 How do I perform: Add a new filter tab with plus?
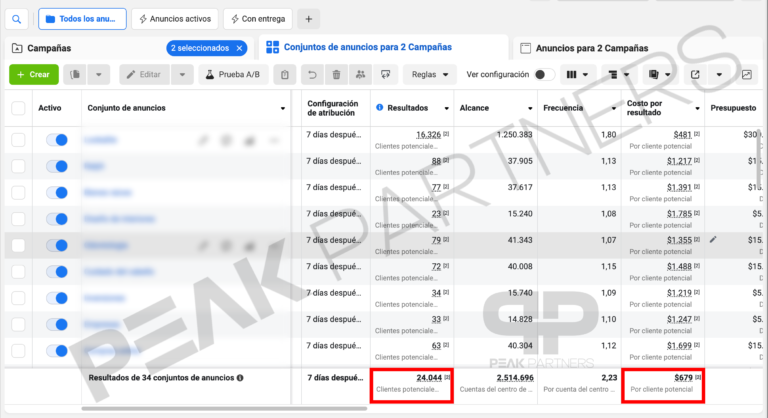309,19
